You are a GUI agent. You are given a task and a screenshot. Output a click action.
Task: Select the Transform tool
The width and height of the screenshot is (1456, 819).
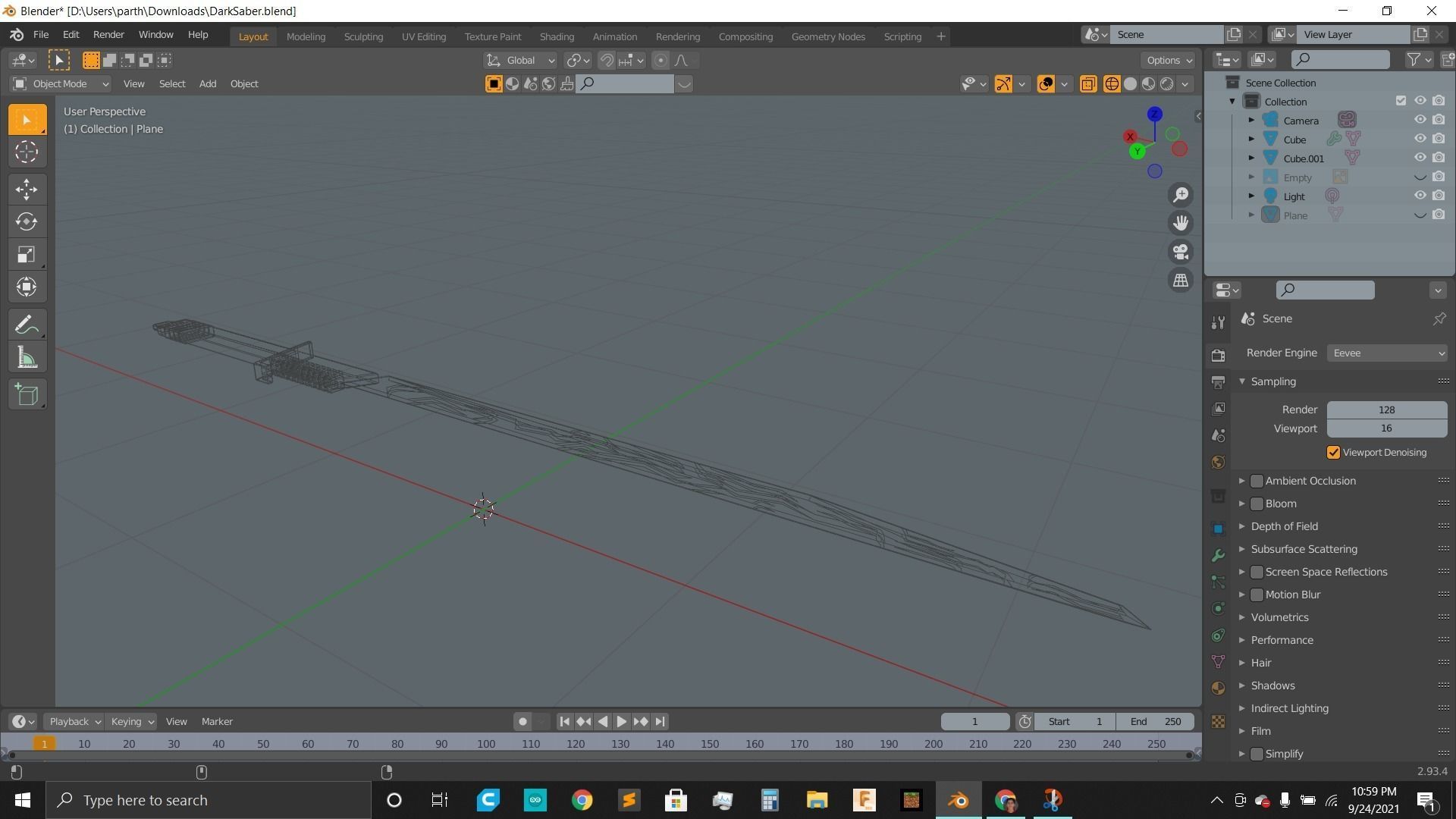[27, 287]
